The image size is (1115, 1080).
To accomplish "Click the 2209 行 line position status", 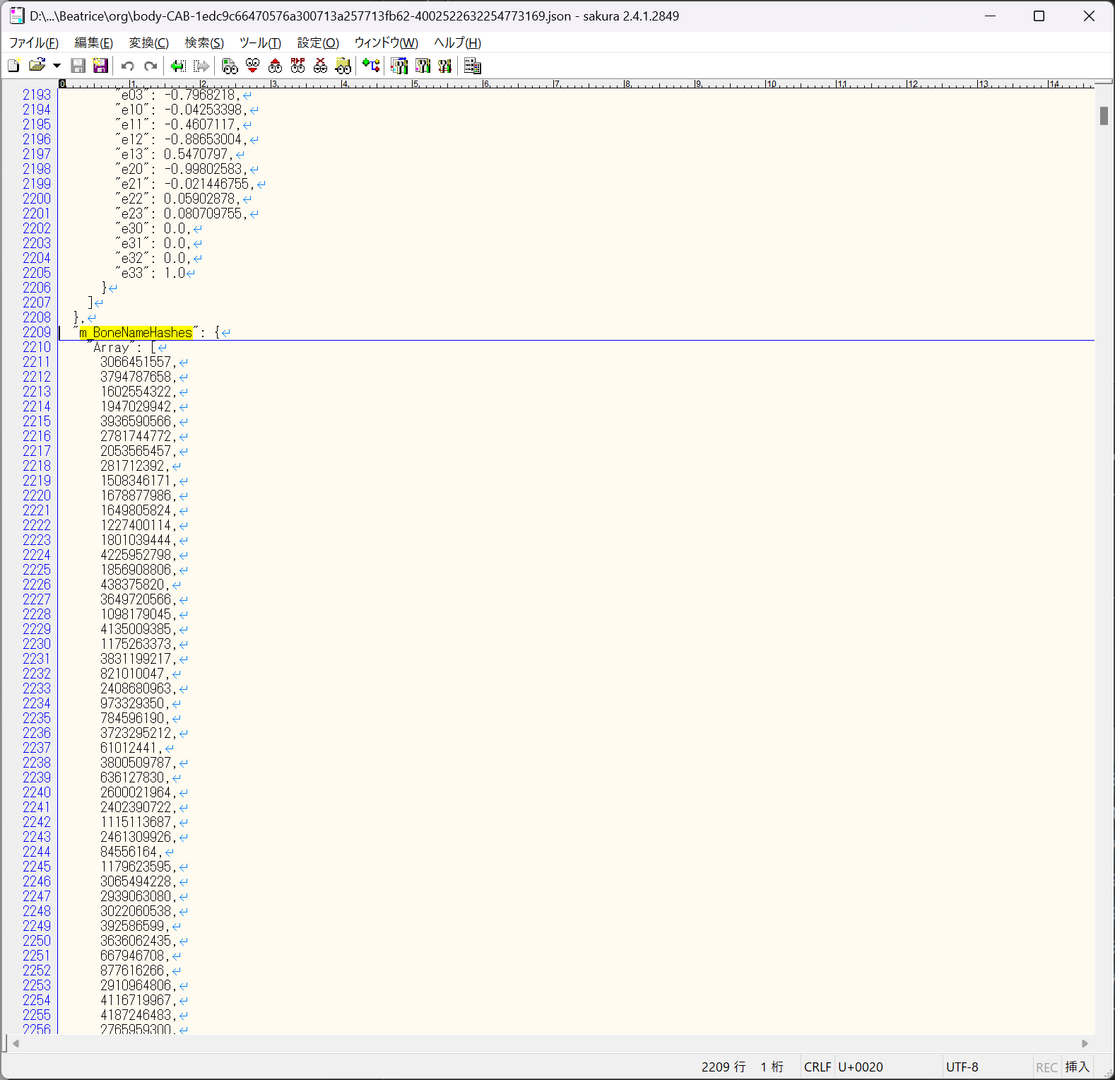I will tap(723, 1067).
